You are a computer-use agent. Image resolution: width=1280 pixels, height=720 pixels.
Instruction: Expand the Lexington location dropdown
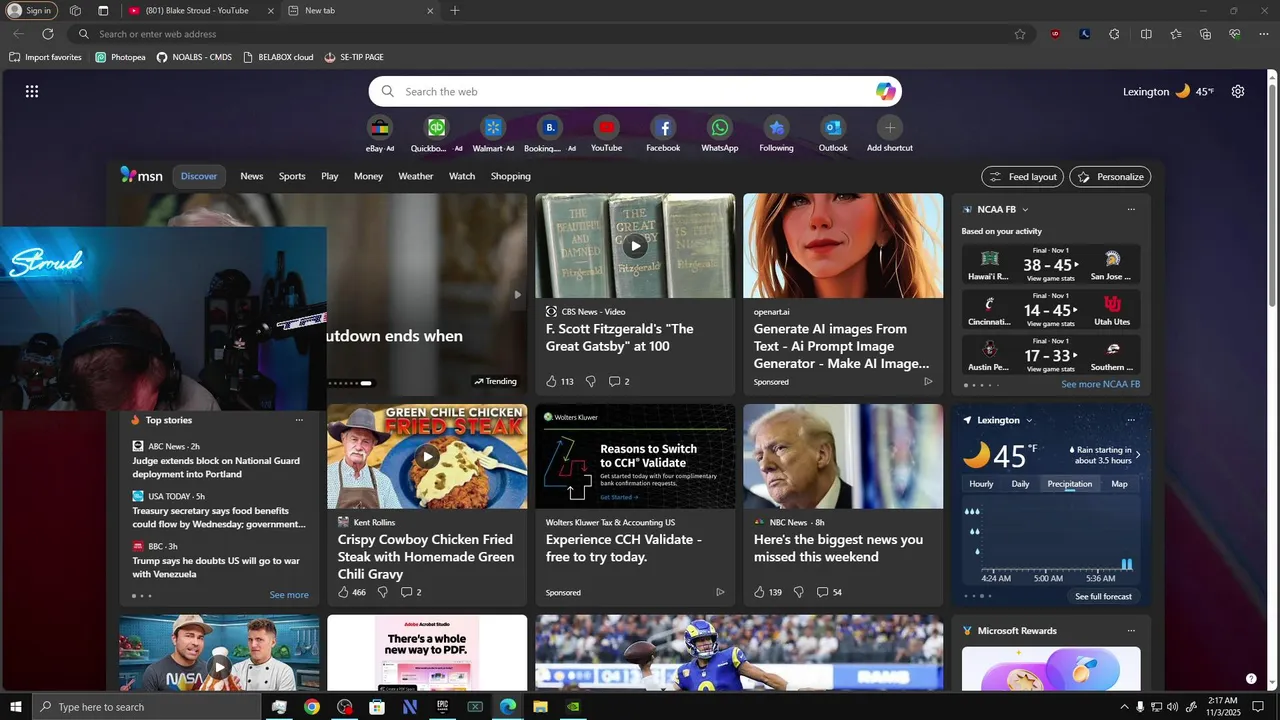point(1029,420)
